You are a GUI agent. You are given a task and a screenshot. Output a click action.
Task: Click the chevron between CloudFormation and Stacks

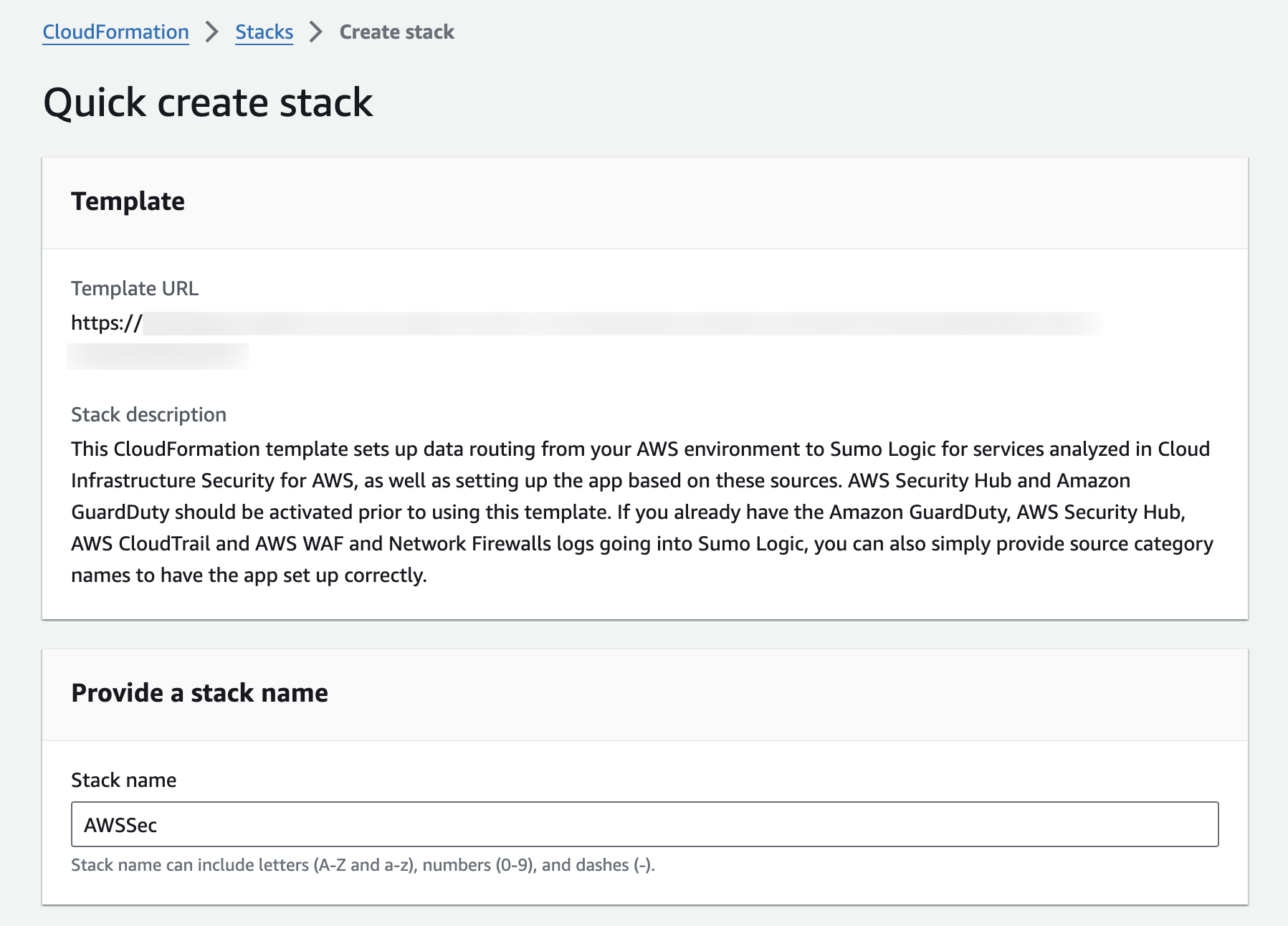[211, 32]
